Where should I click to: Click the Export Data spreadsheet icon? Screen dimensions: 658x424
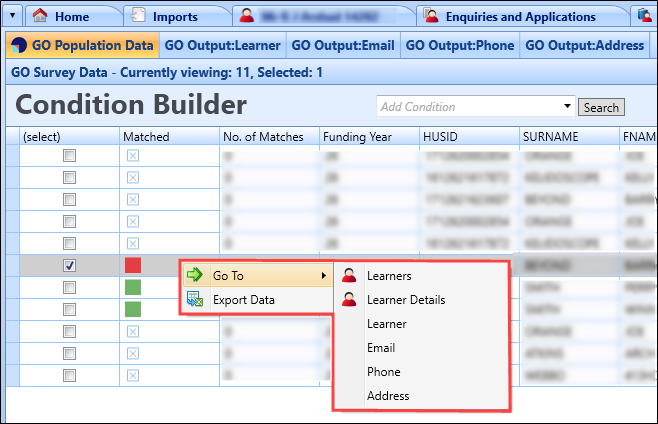tap(195, 299)
